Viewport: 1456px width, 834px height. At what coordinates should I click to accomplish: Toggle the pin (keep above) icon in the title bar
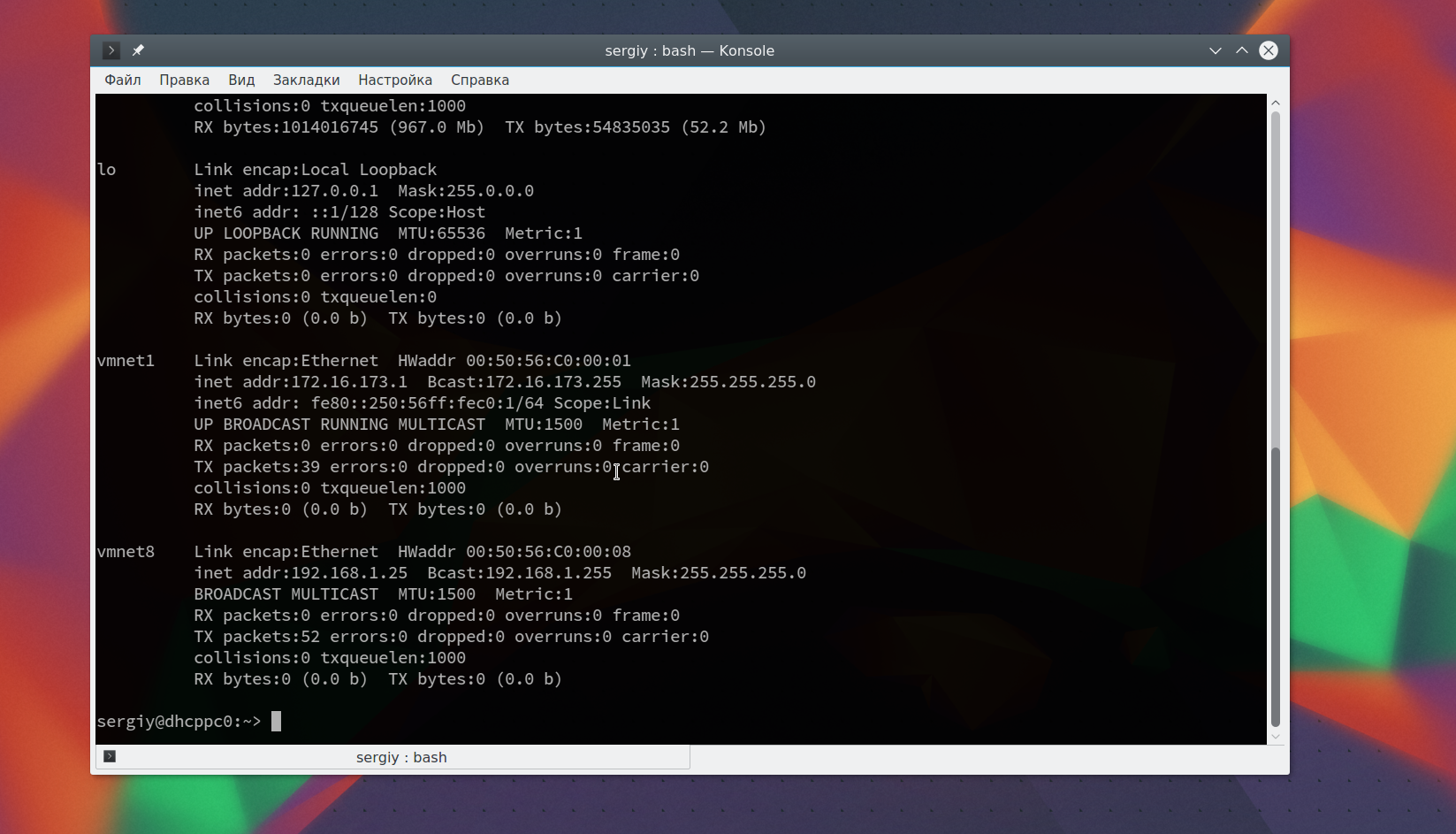[x=138, y=50]
